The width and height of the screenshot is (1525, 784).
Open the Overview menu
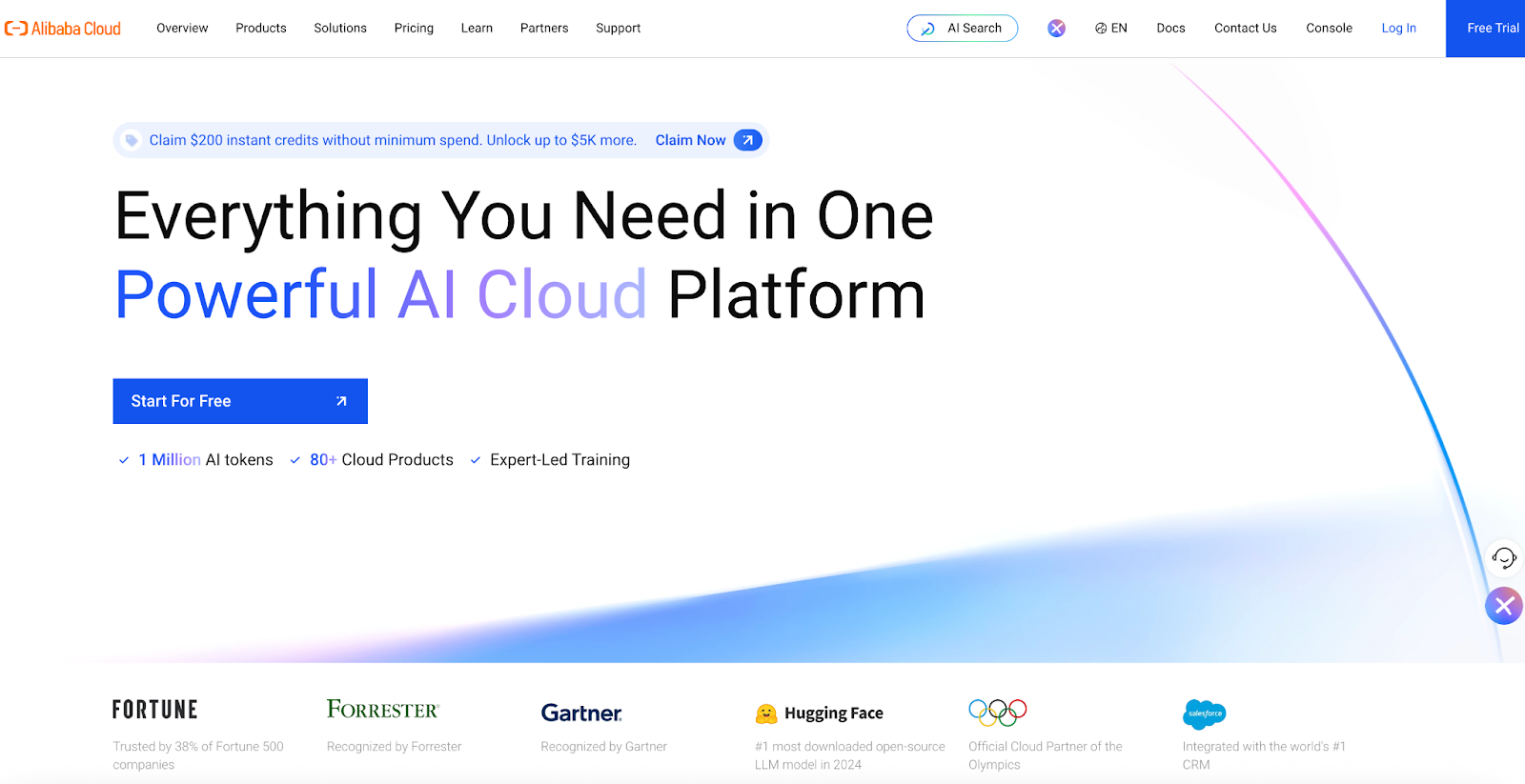(182, 29)
